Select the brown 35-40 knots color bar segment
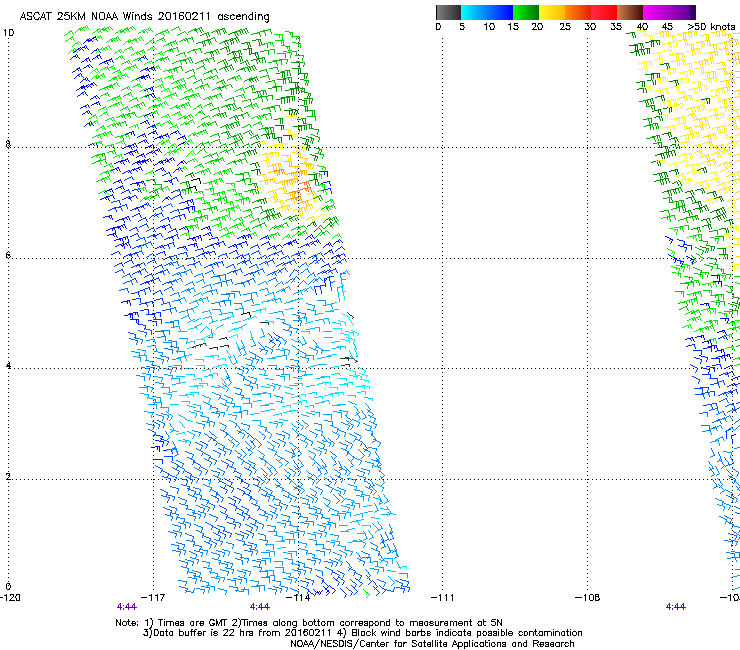740x650 pixels. click(x=630, y=12)
